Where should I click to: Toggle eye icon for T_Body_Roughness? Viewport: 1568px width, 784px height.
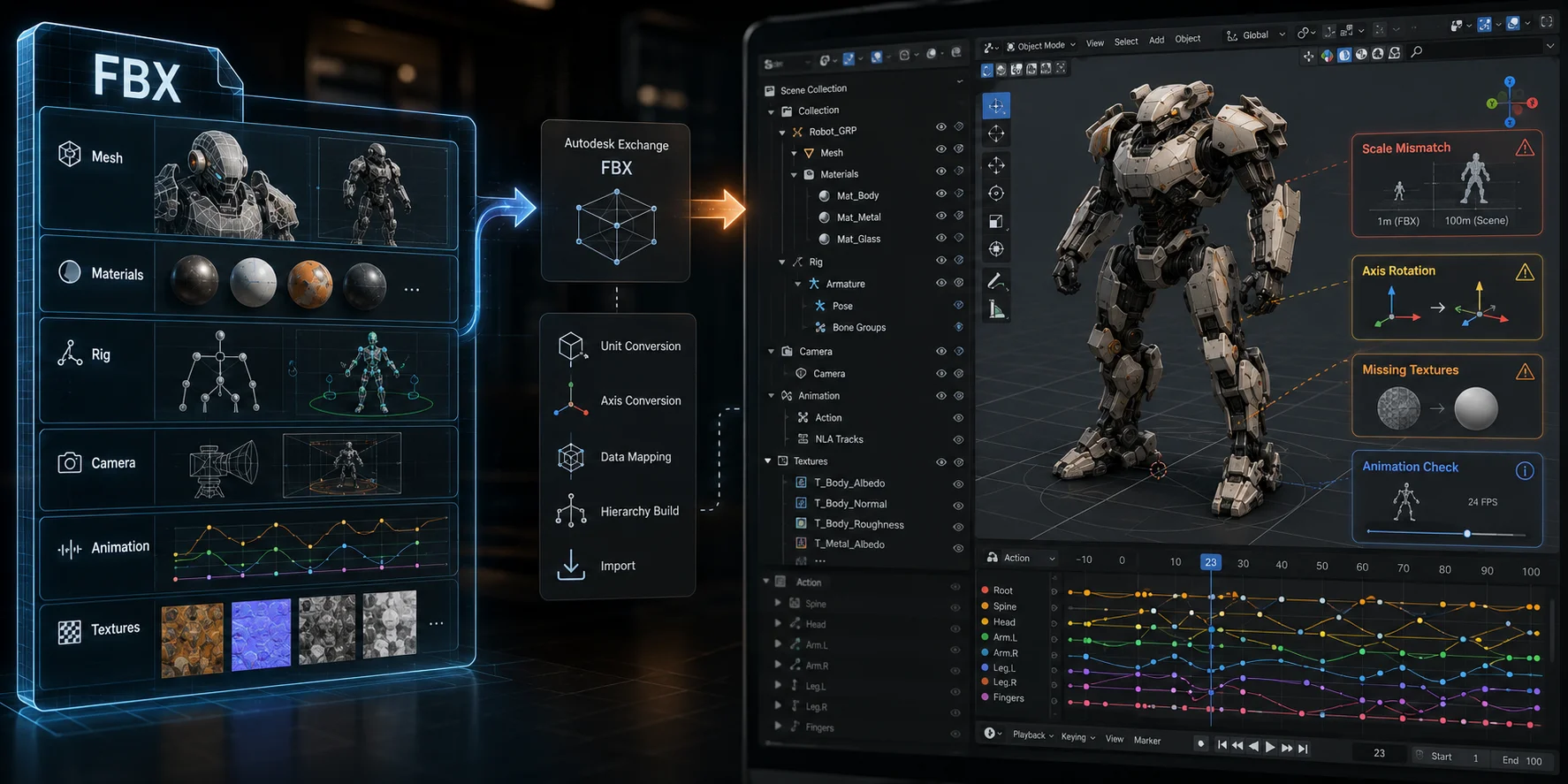(x=958, y=527)
